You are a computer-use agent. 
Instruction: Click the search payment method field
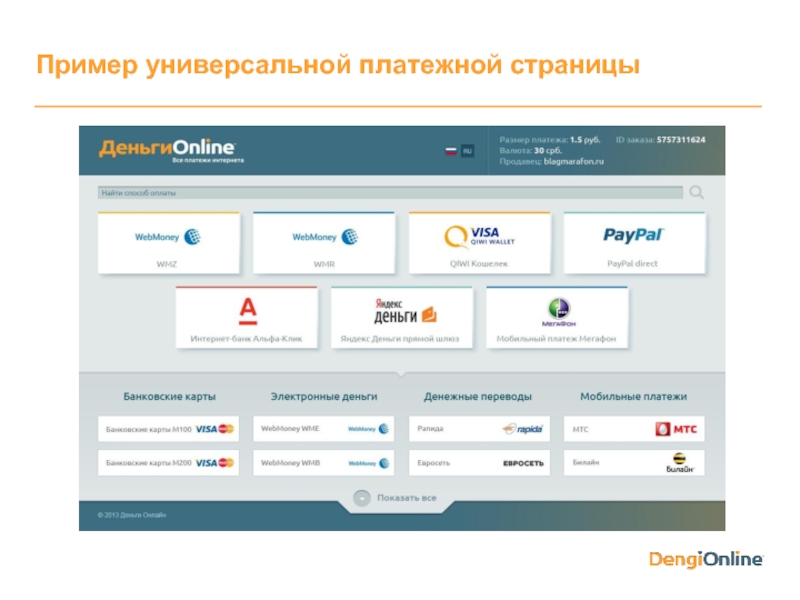click(390, 193)
